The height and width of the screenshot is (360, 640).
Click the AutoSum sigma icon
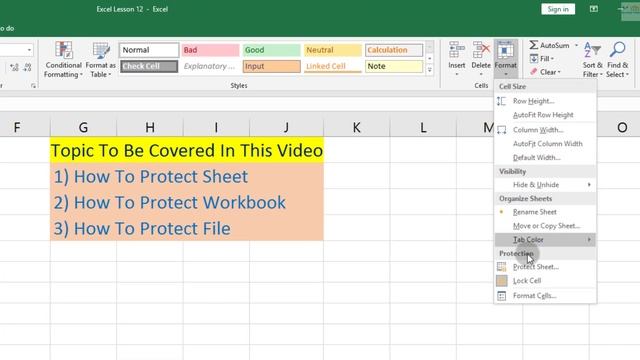point(533,45)
